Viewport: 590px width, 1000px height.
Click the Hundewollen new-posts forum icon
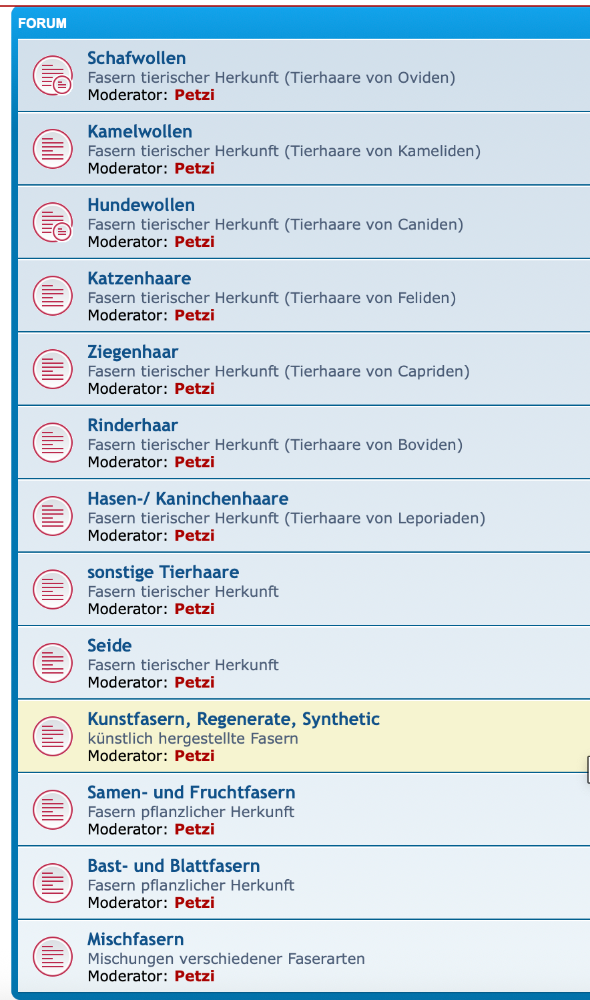(x=52, y=221)
